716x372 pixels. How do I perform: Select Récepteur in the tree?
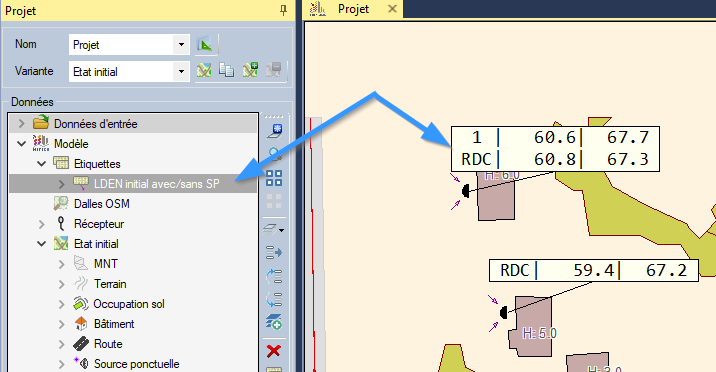(x=99, y=224)
